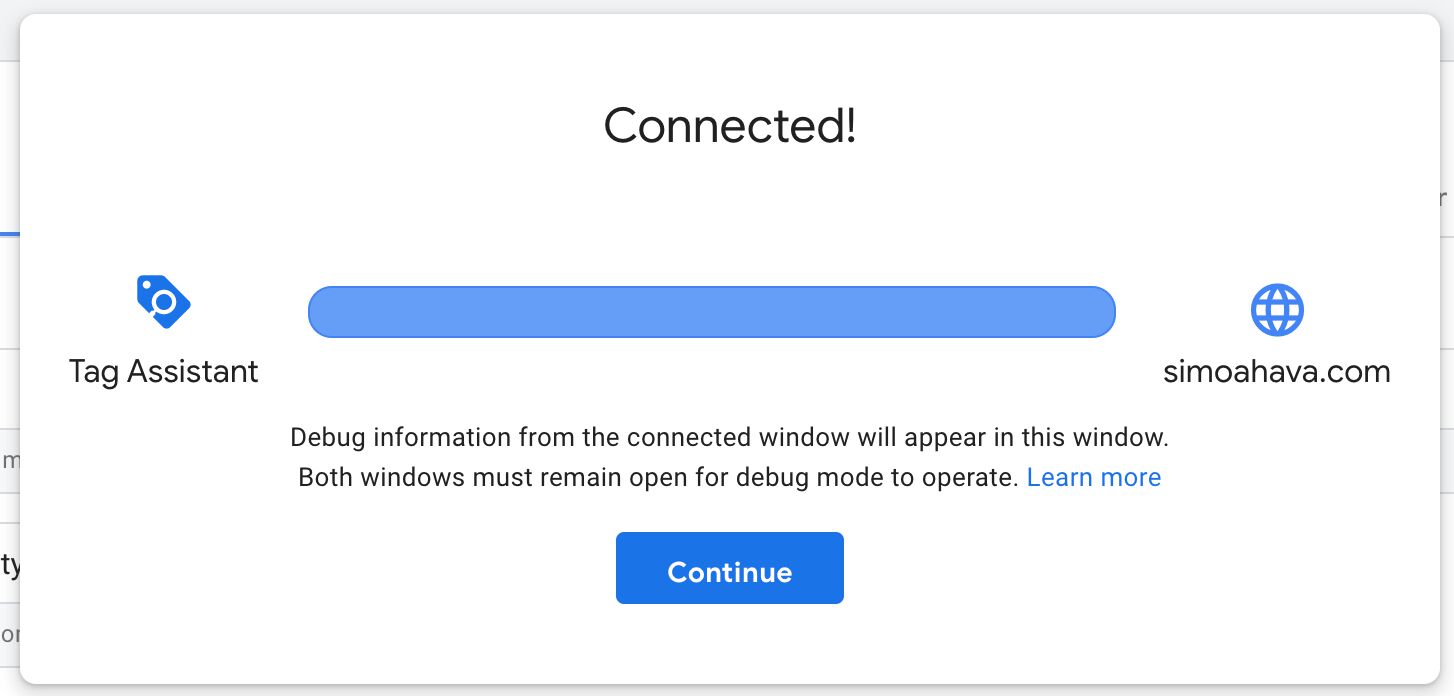This screenshot has height=696, width=1454.
Task: Click the Tag Assistant label
Action: [x=164, y=372]
